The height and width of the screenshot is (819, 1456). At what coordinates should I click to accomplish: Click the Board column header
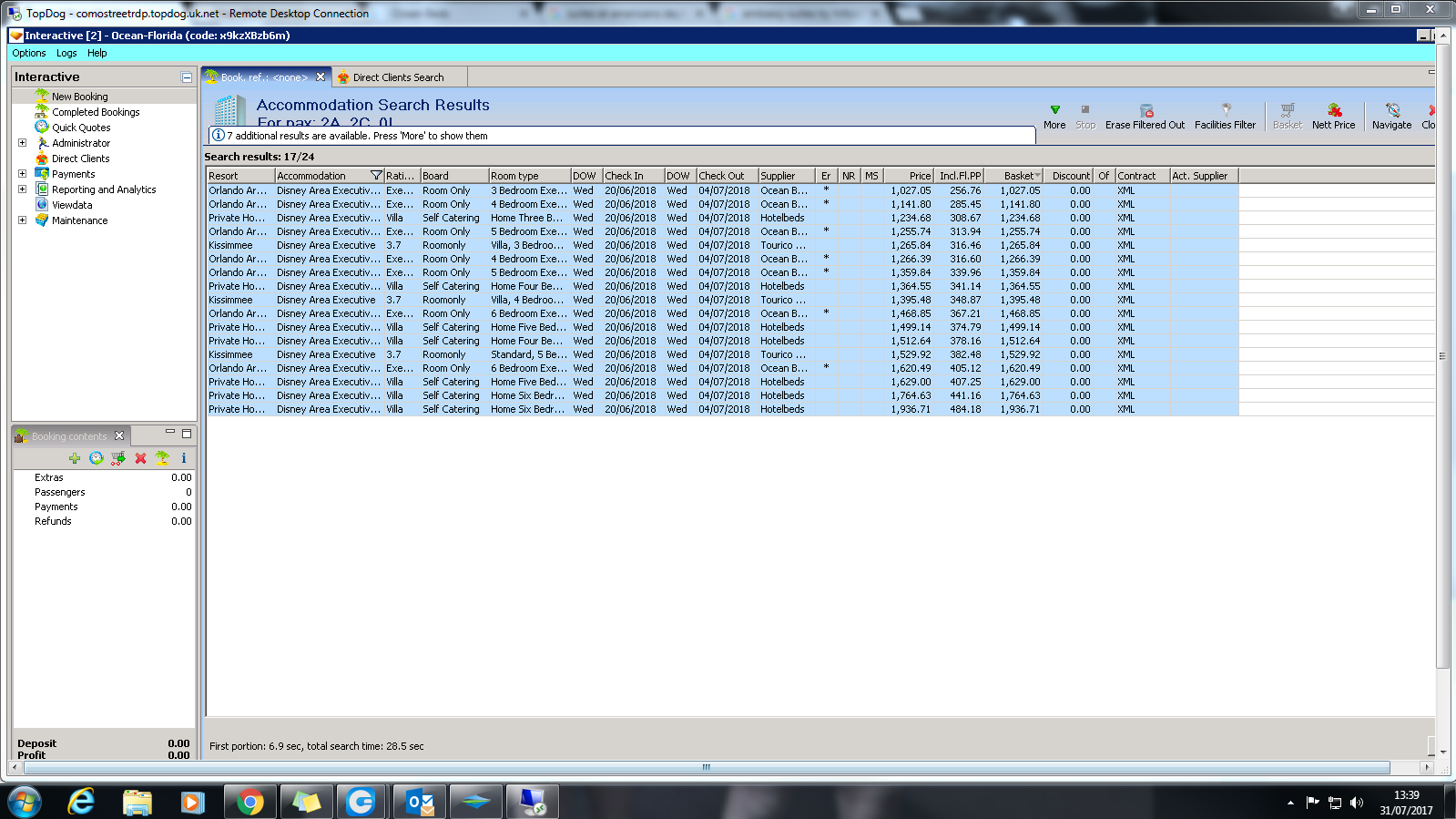pos(453,176)
